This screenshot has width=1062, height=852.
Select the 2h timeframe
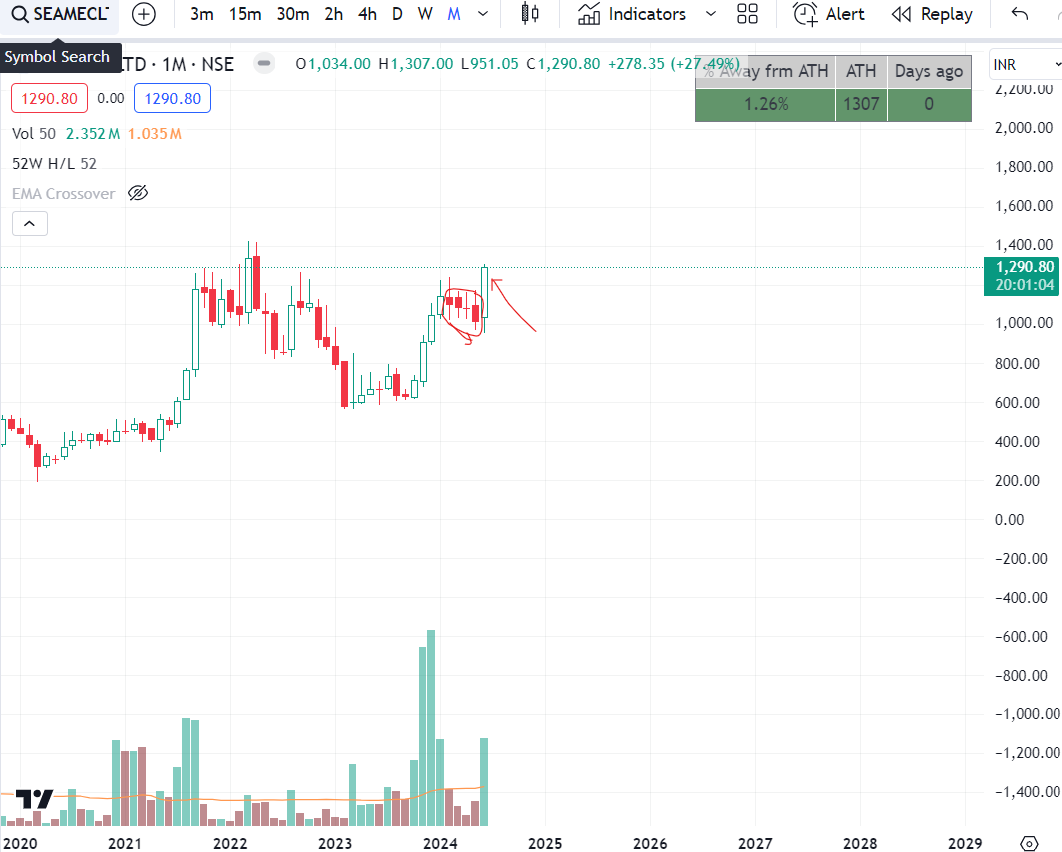pyautogui.click(x=333, y=14)
